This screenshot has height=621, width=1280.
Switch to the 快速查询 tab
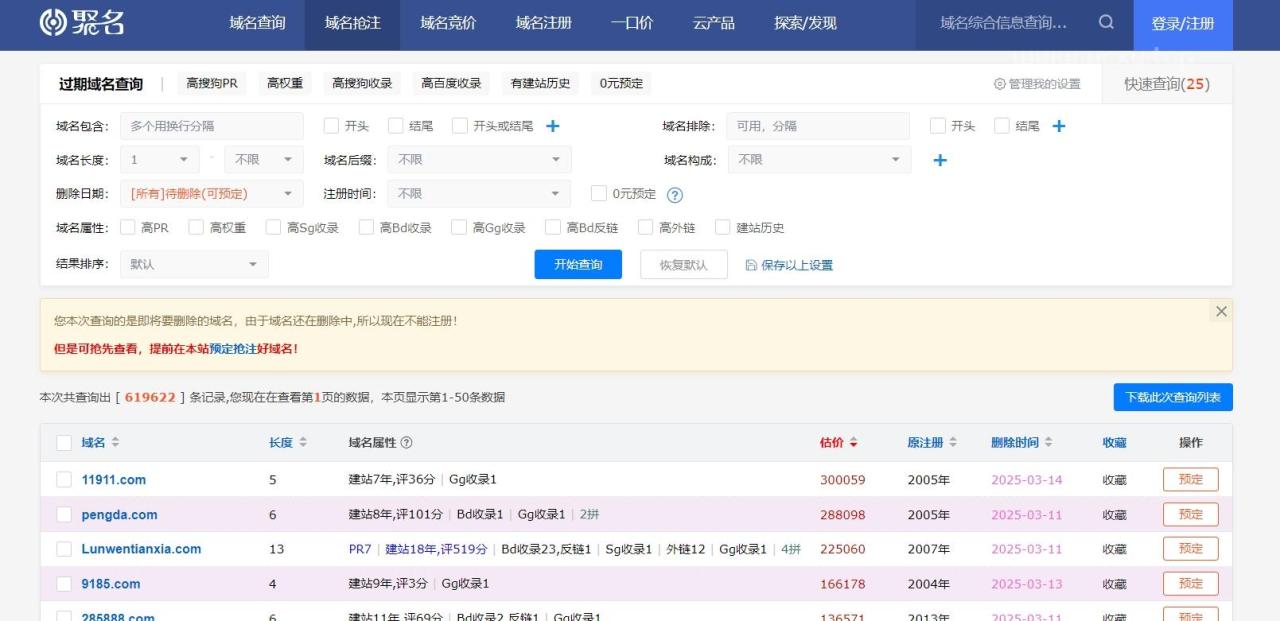pos(1166,84)
